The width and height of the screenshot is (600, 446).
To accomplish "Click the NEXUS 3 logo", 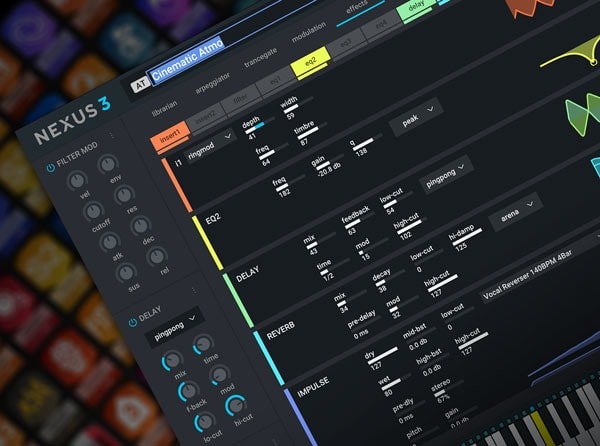I will click(73, 120).
